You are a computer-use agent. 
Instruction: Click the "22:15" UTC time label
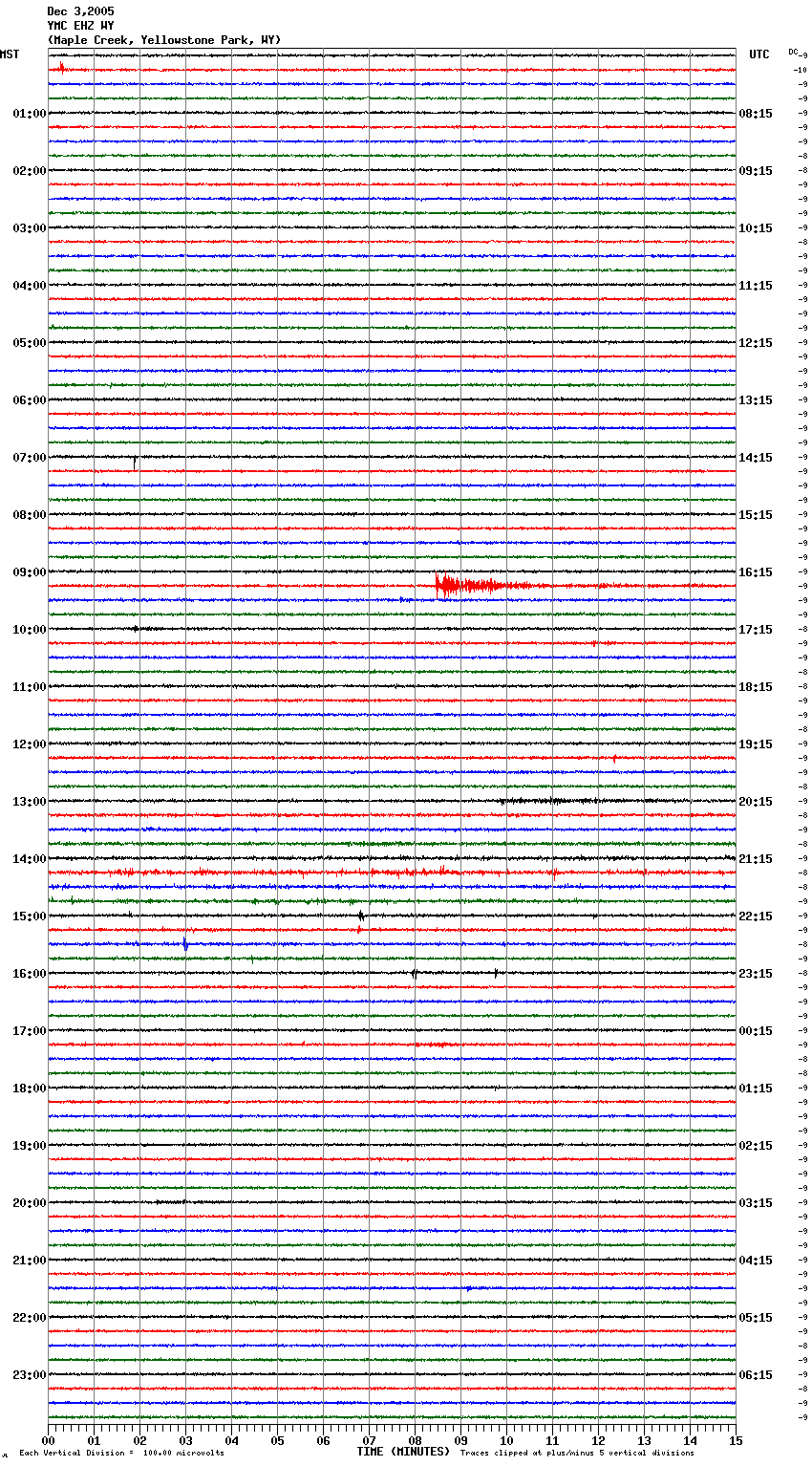756,916
